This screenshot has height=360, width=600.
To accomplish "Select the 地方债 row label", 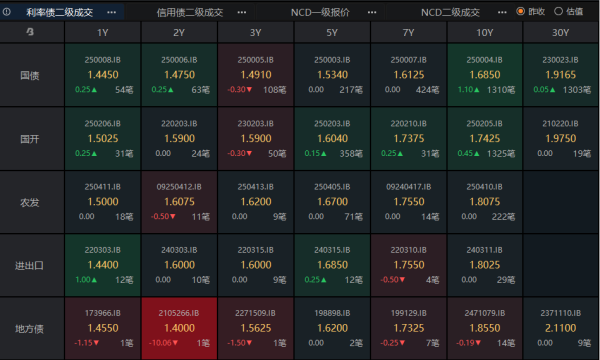I will pos(30,329).
